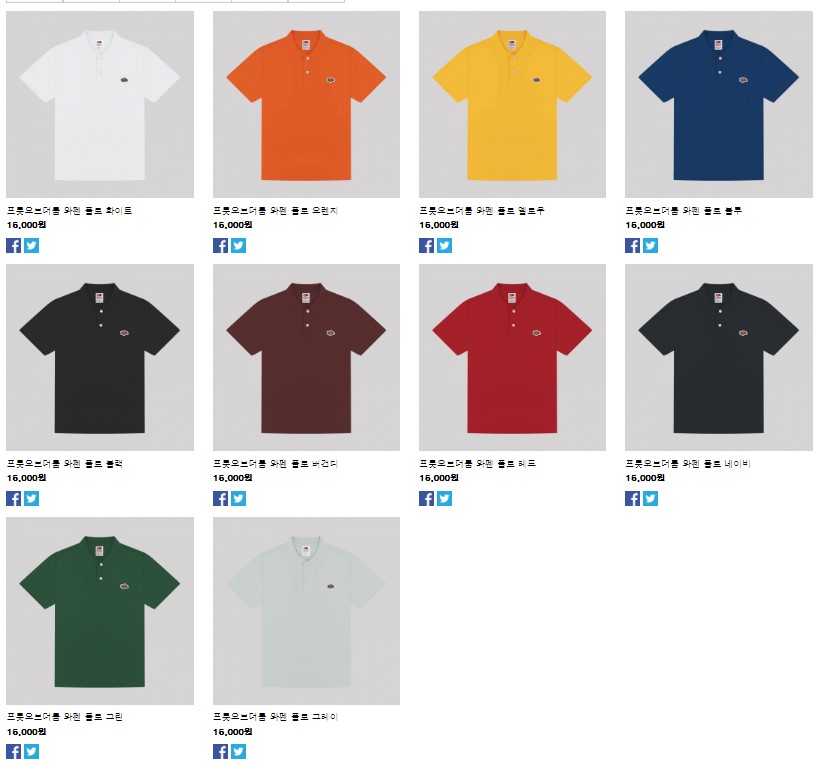Open the black polo product title link
This screenshot has height=766, width=818.
[x=65, y=463]
